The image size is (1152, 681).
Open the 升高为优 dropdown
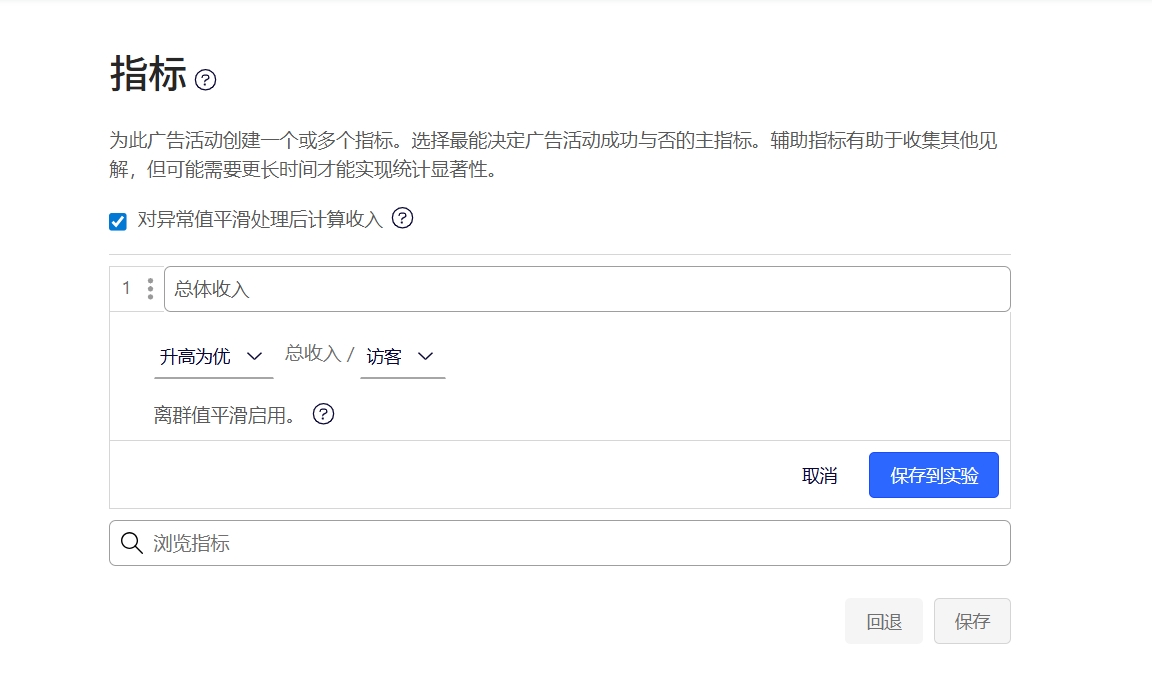click(213, 356)
